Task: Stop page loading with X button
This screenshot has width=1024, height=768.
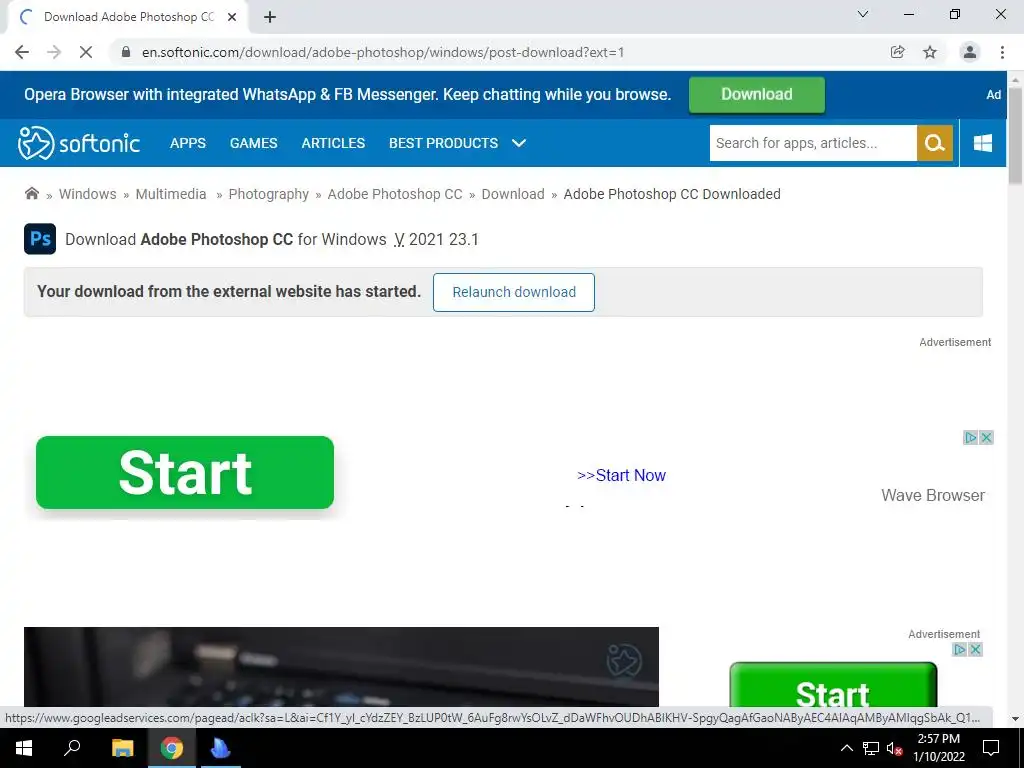Action: [x=86, y=52]
